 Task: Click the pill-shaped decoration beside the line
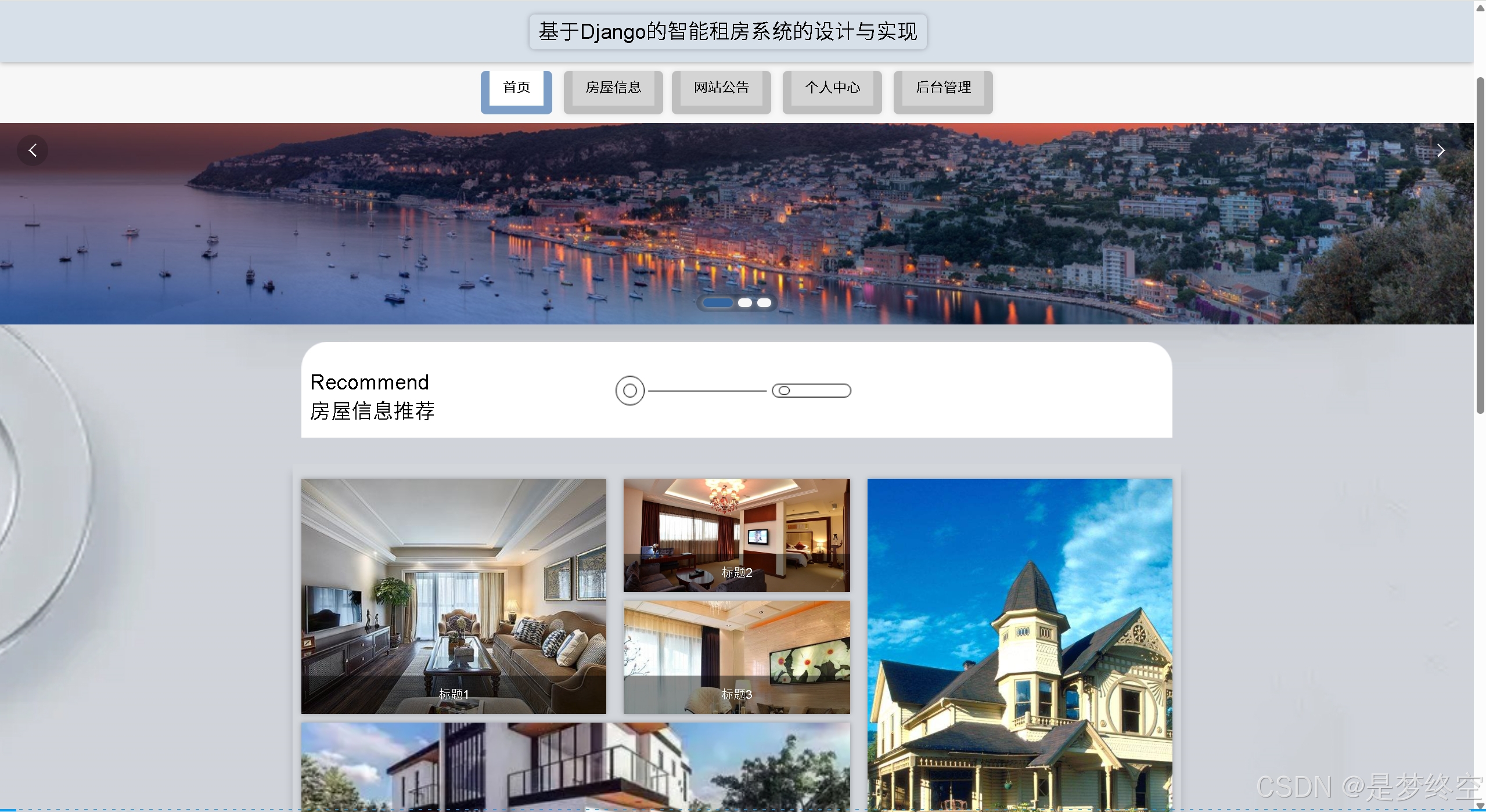click(811, 391)
